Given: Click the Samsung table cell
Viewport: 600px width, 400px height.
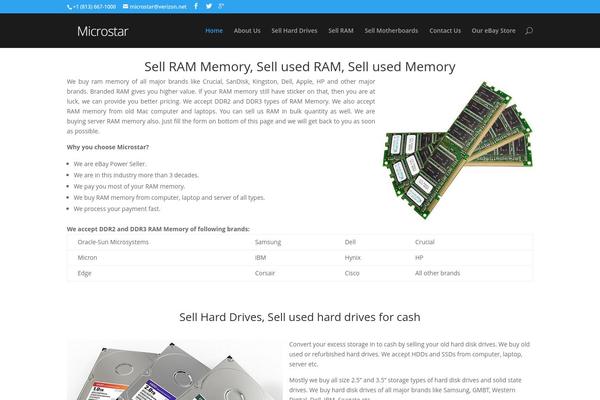Looking at the screenshot, I should coord(268,242).
